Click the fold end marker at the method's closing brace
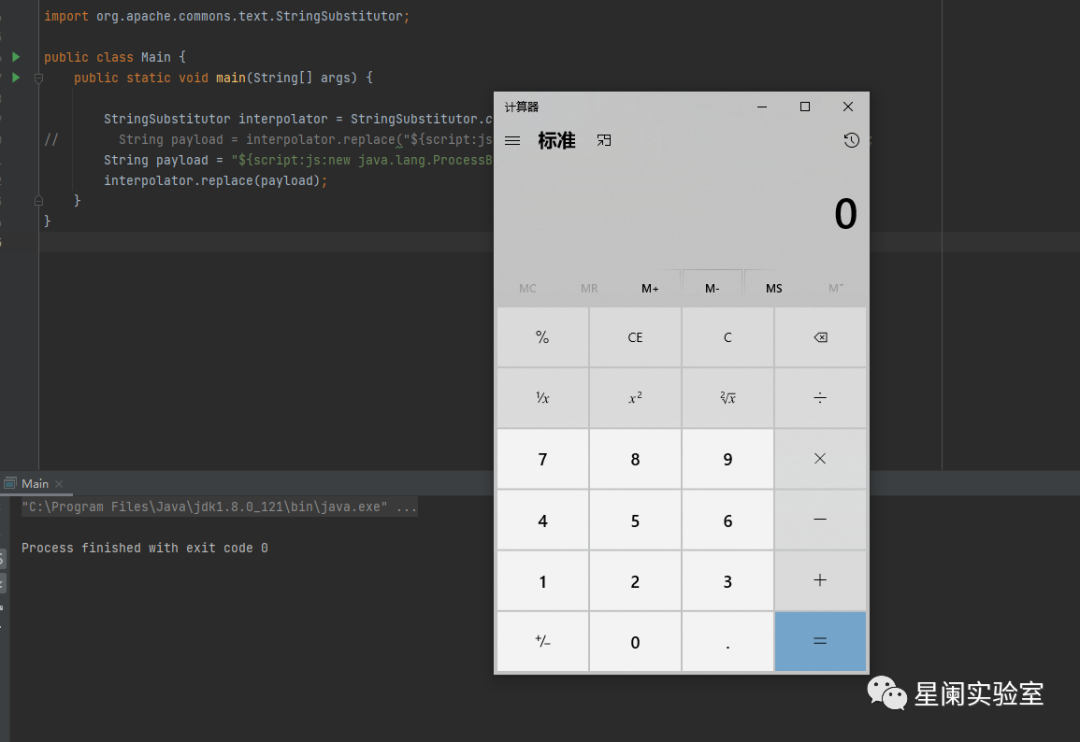Image resolution: width=1080 pixels, height=742 pixels. tap(39, 200)
